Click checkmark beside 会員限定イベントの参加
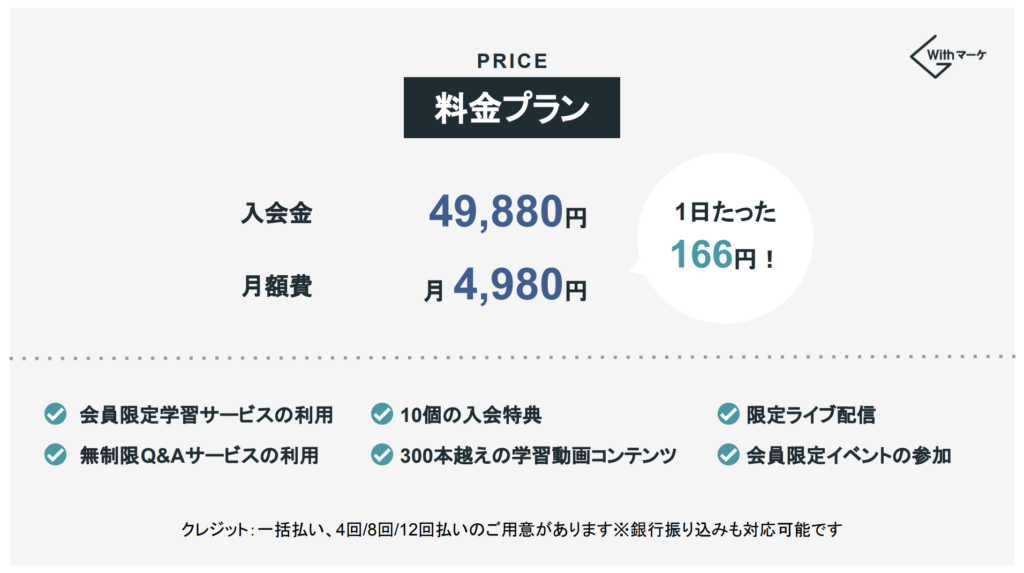This screenshot has height=573, width=1024. [728, 454]
